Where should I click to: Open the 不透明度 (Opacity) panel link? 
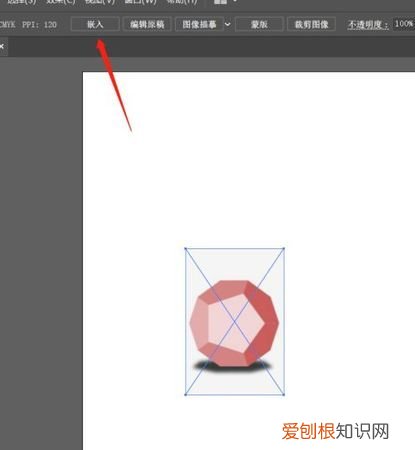click(368, 25)
